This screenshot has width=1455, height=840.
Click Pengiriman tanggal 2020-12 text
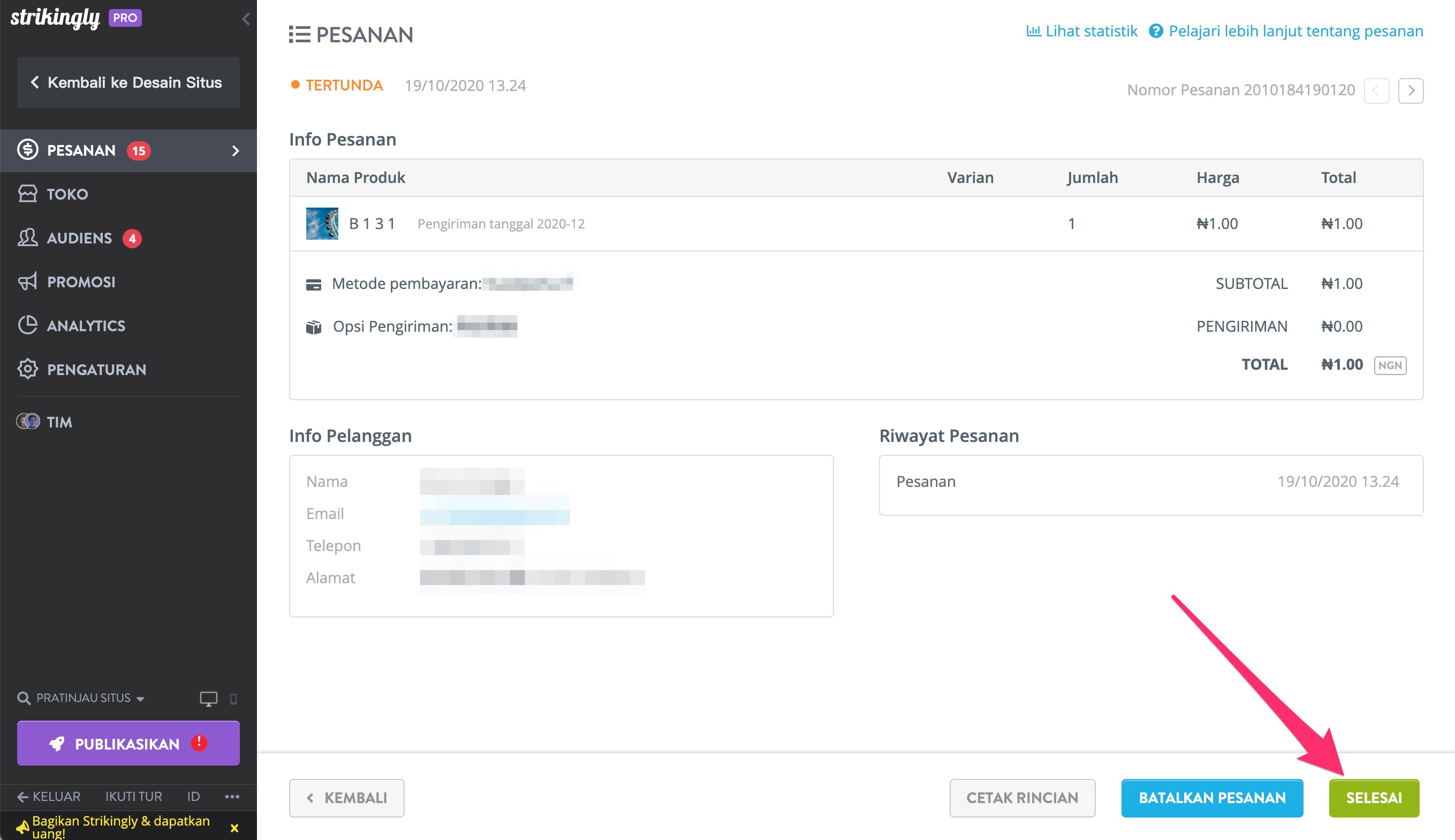pyautogui.click(x=501, y=224)
